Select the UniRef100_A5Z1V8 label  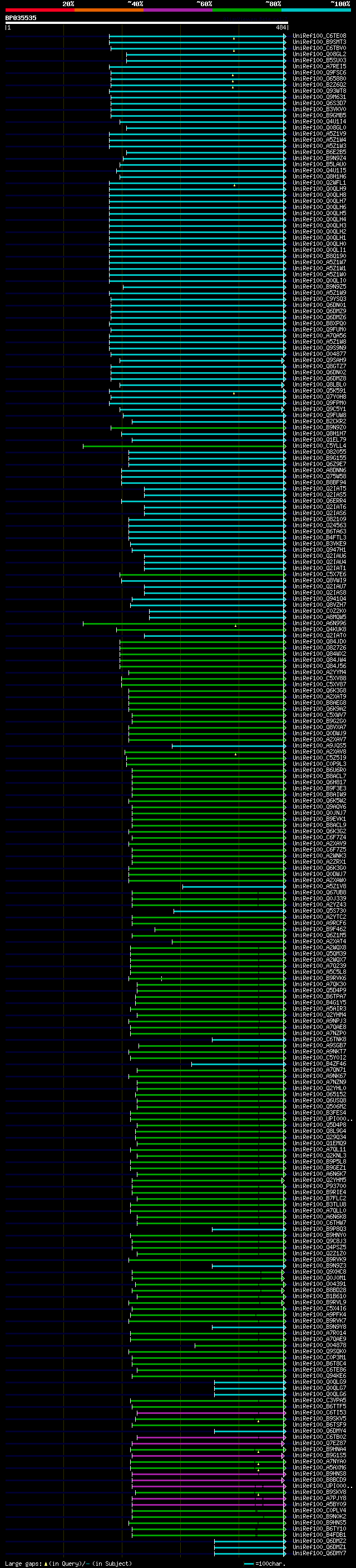pyautogui.click(x=319, y=886)
